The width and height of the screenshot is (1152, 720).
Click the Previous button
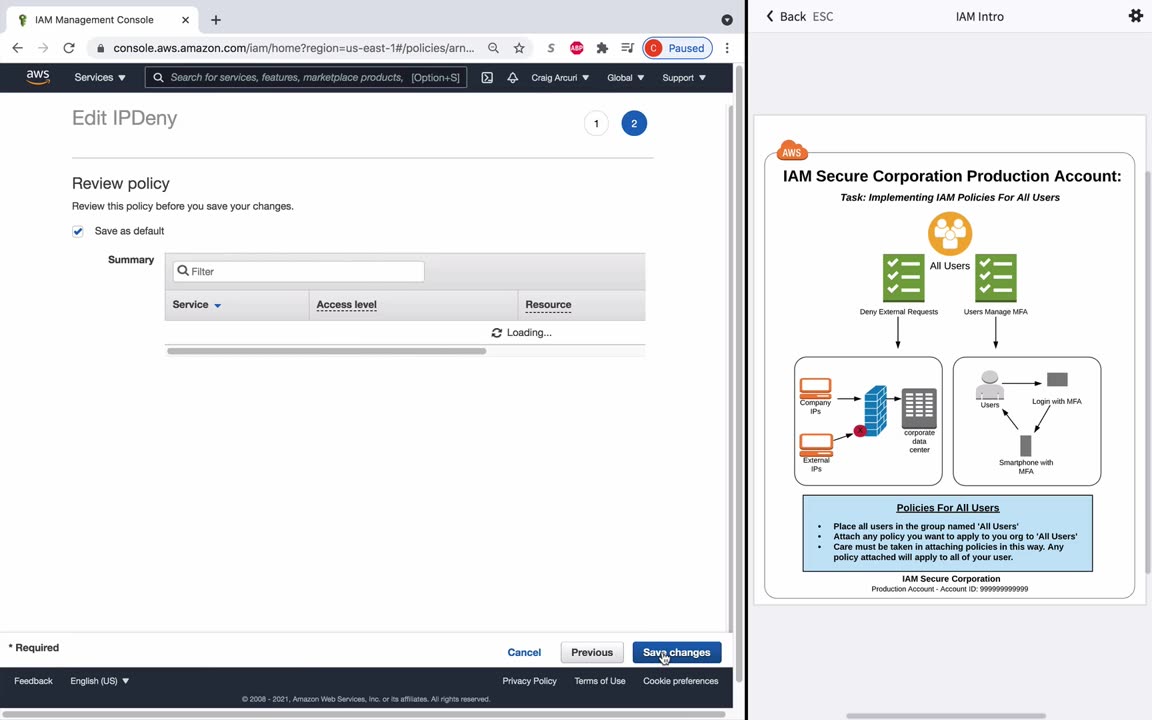(x=591, y=652)
